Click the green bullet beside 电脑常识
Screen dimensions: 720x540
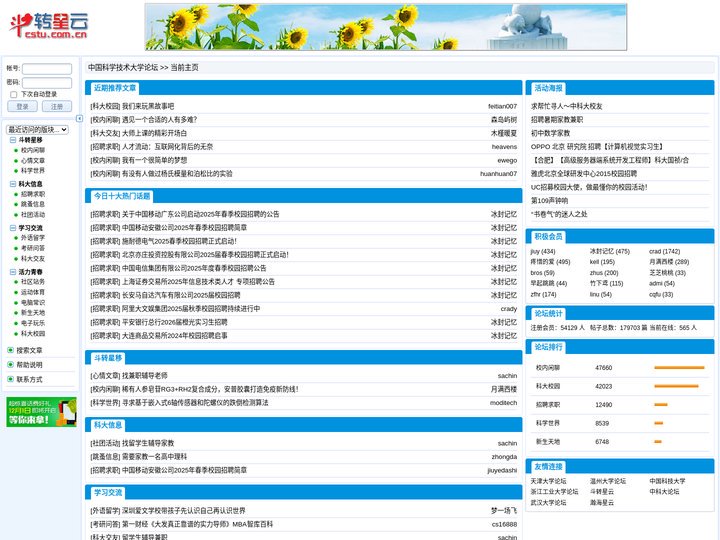[16, 303]
